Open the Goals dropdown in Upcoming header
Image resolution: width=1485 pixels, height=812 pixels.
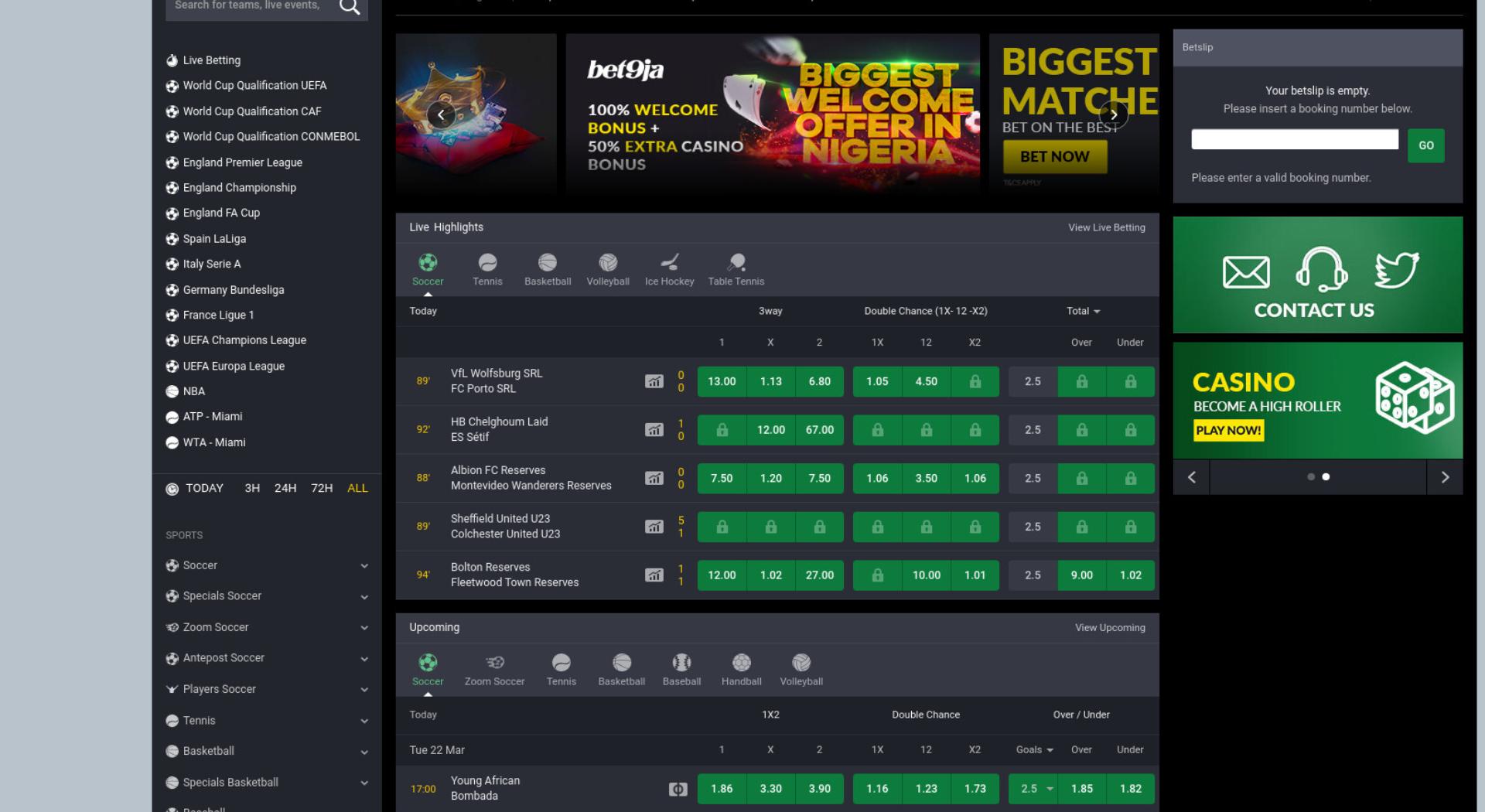[x=1034, y=749]
